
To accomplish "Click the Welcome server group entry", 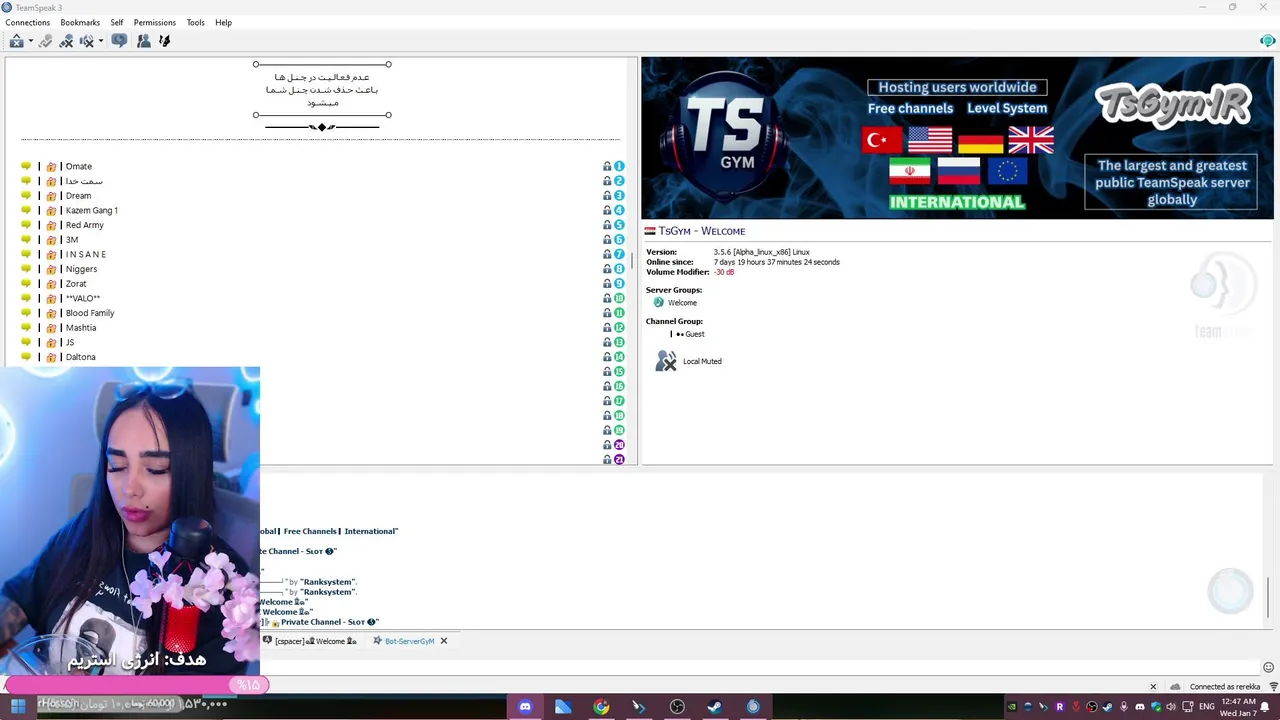I will pos(682,302).
